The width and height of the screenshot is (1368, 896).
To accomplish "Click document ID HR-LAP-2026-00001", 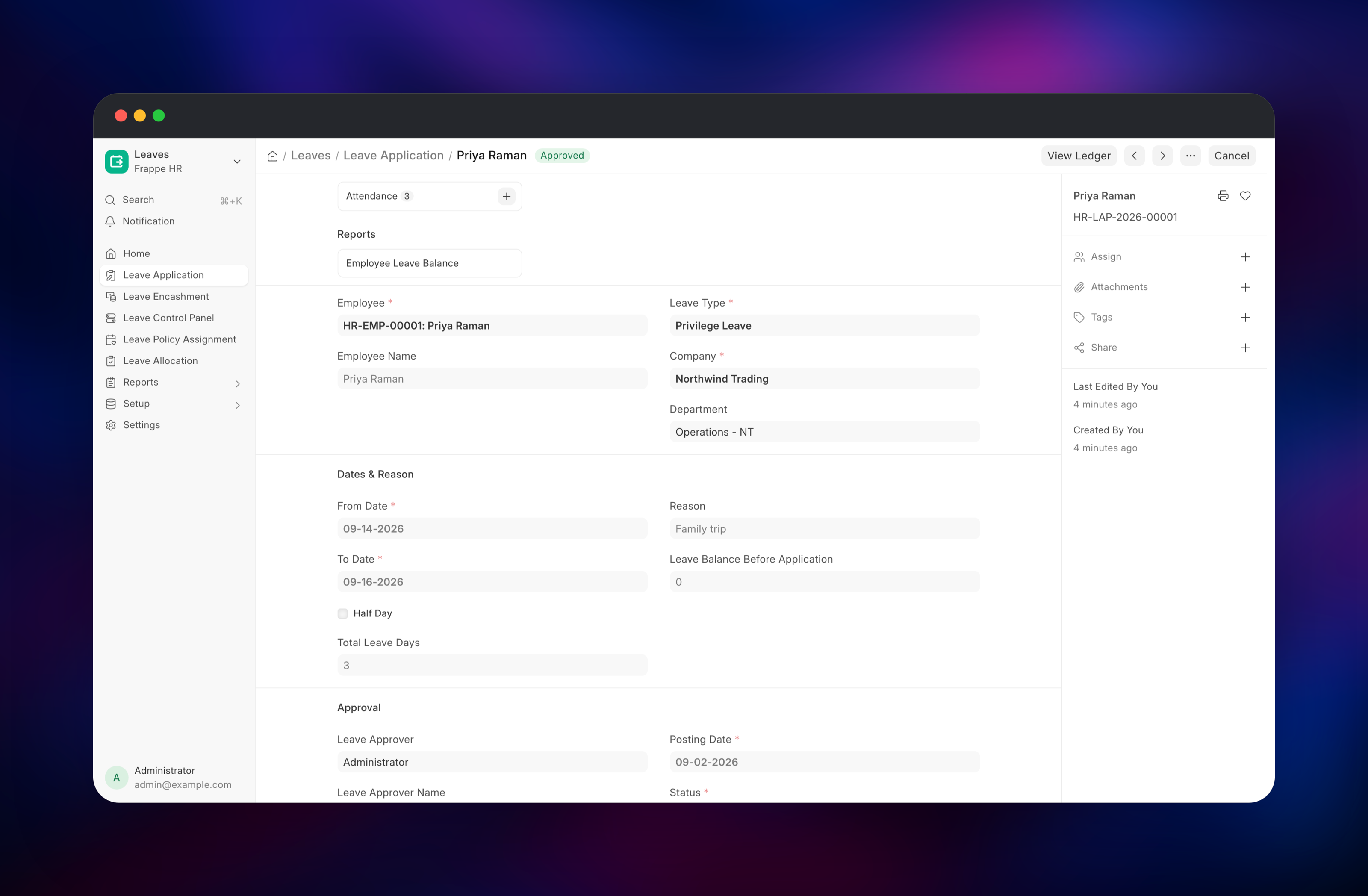I will [x=1125, y=217].
